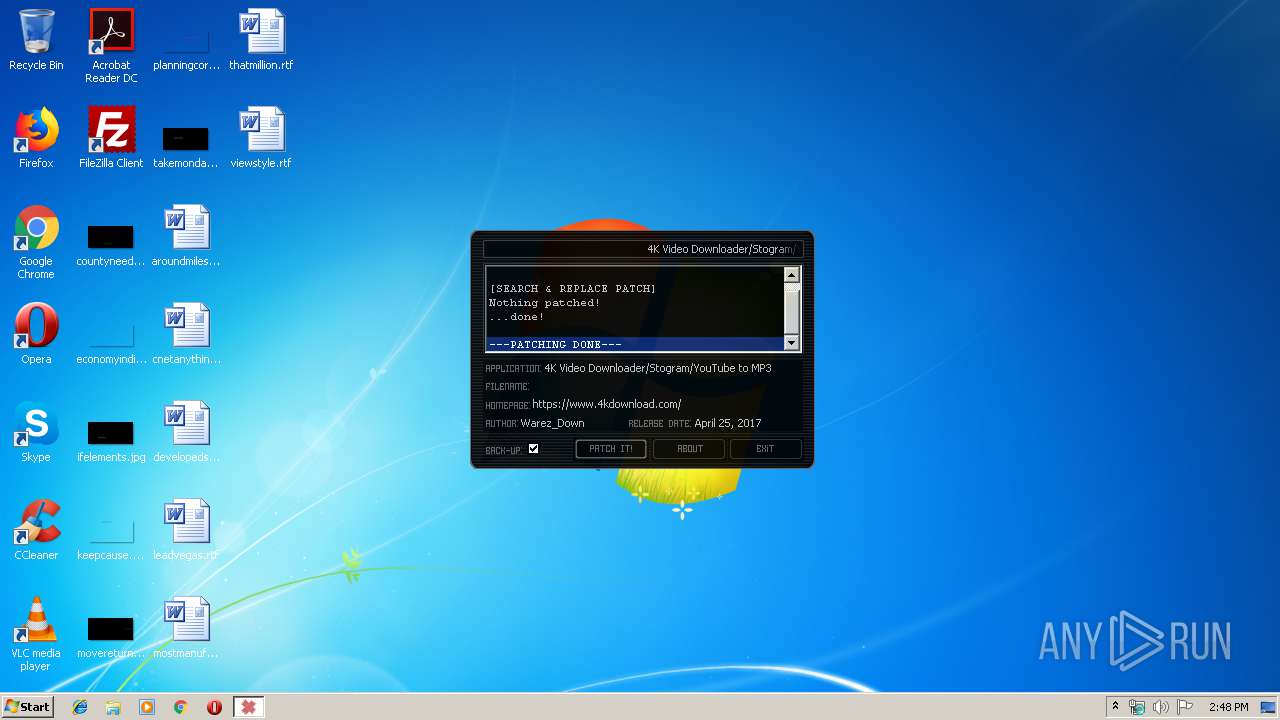This screenshot has width=1280, height=720.
Task: Click the [SEARCH & REPLACE PATCH] log line
Action: [x=573, y=289]
